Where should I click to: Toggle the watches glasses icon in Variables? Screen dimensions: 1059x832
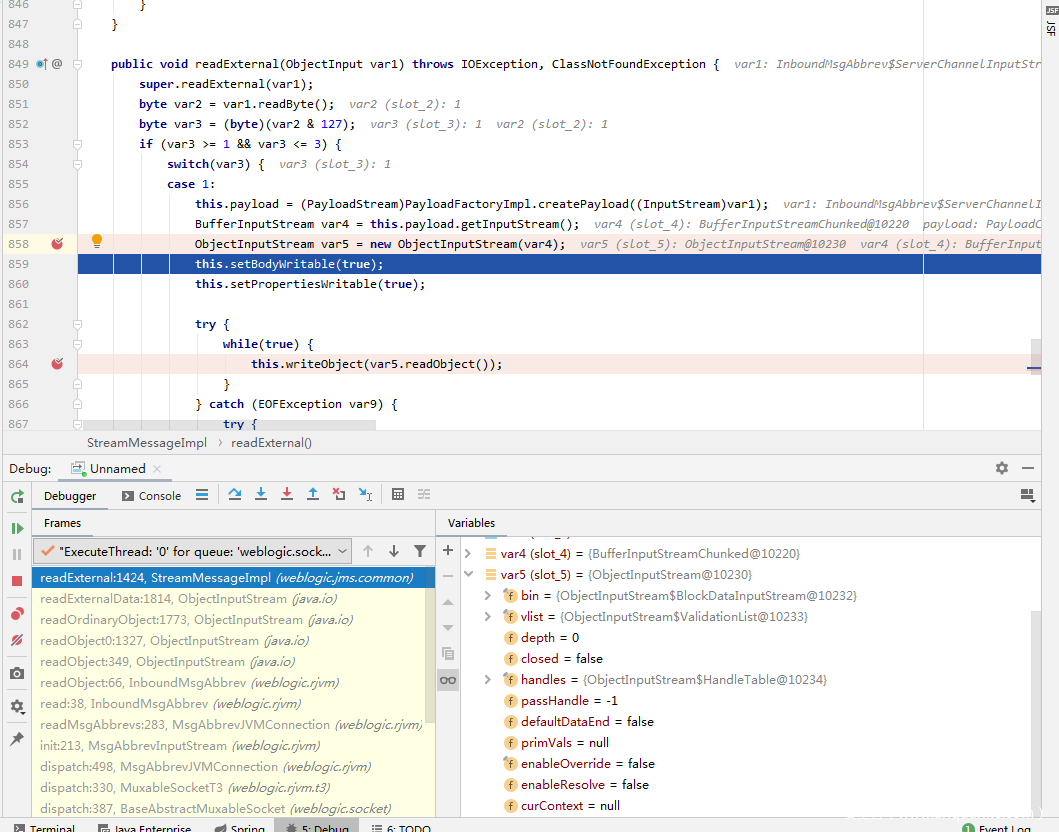click(x=448, y=680)
